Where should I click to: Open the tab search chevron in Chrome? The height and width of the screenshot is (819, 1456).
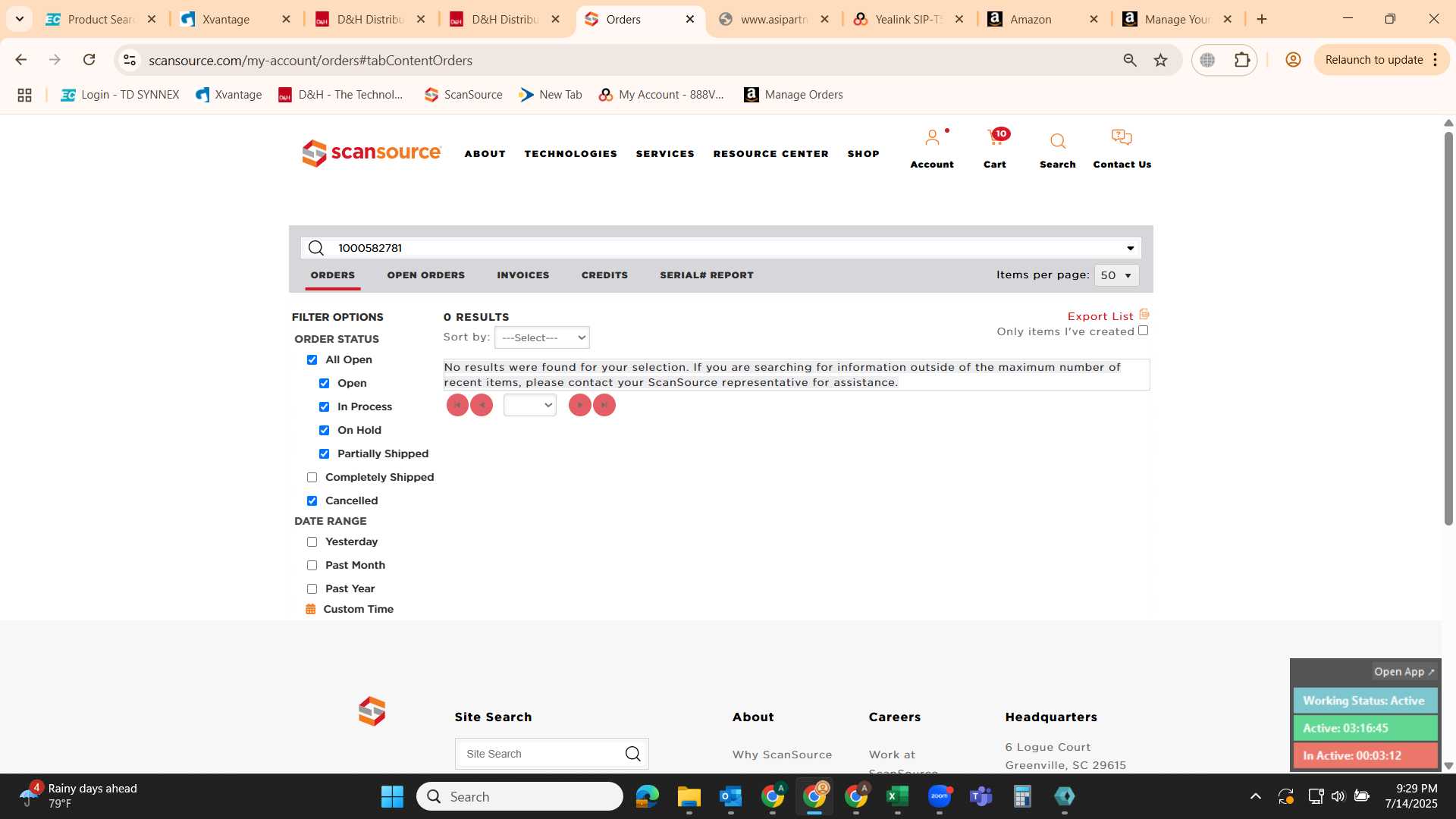[x=20, y=19]
